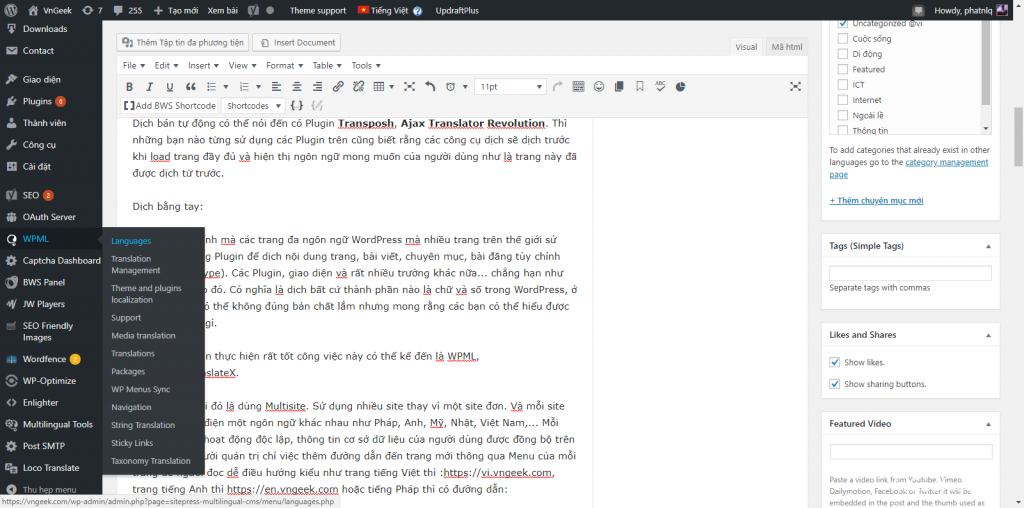Create a numbered list
Screen dimensions: 1024x508
245,86
